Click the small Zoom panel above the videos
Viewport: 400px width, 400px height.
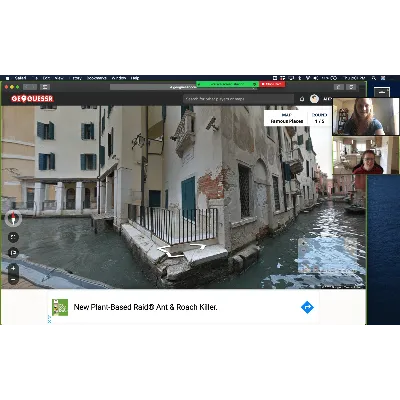pyautogui.click(x=381, y=91)
